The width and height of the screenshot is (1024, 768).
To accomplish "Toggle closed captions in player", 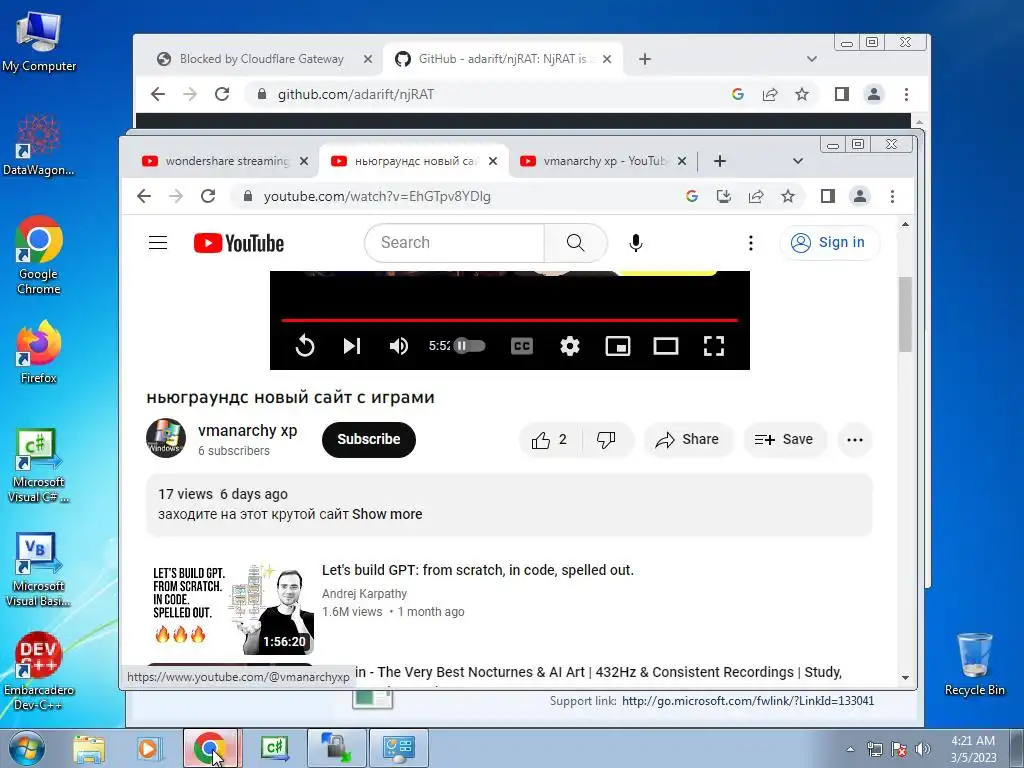I will pos(522,345).
